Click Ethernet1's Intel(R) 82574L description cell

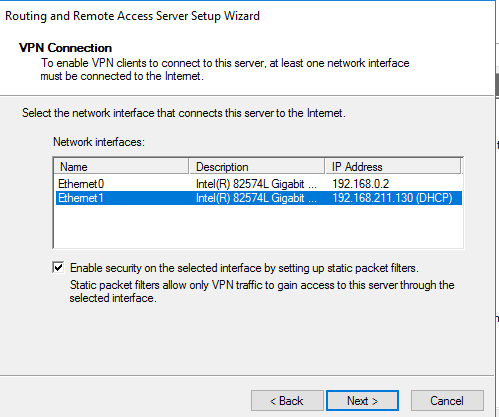point(256,198)
